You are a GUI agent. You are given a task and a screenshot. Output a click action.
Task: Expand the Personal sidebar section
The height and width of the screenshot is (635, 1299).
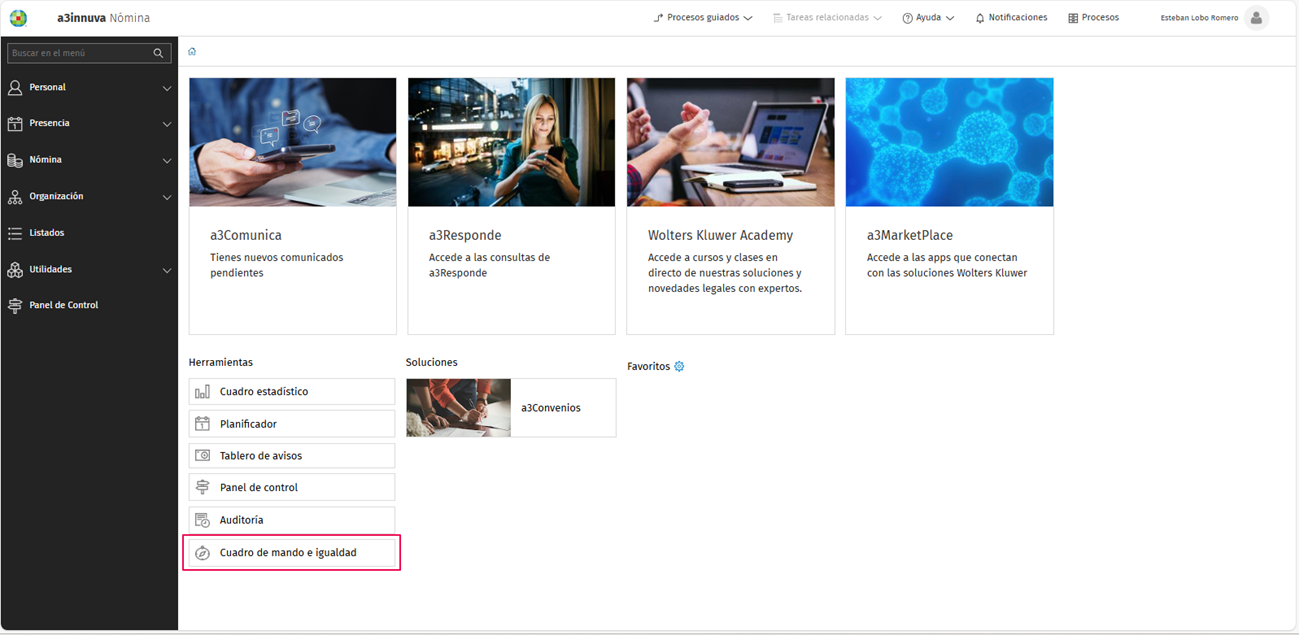[x=89, y=88]
